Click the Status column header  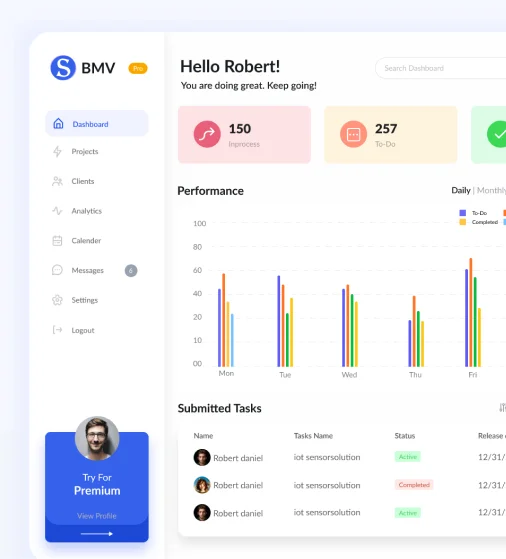pos(405,436)
